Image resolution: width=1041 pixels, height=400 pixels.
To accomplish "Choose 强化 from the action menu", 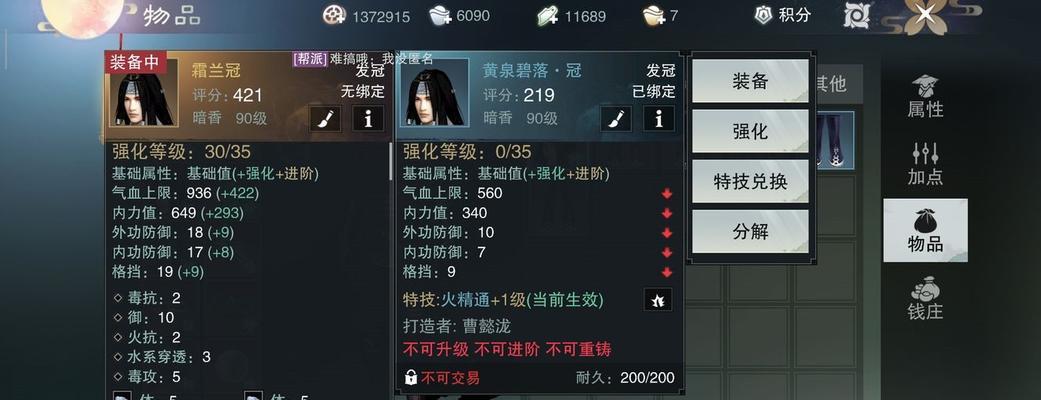I will pos(750,132).
